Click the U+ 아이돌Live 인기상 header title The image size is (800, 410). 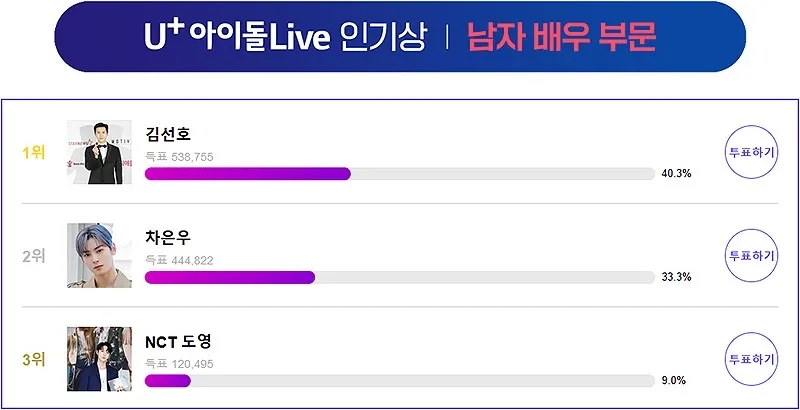[285, 37]
